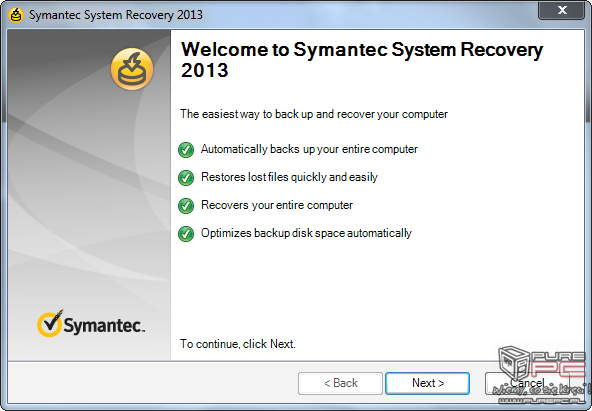This screenshot has height=411, width=592.
Task: Cancel the installation wizard
Action: tap(527, 383)
